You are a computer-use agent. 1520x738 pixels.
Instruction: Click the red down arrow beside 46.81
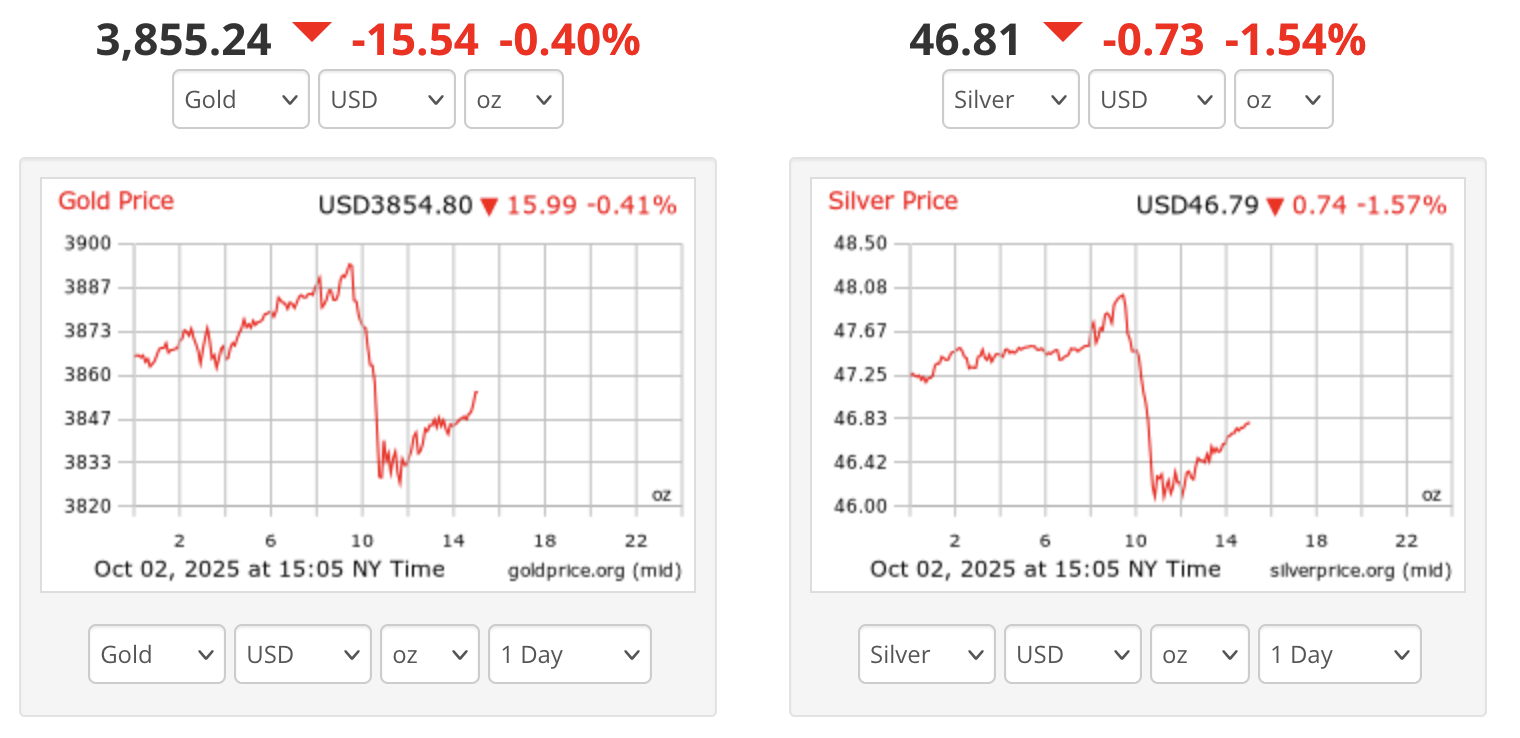tap(1062, 34)
